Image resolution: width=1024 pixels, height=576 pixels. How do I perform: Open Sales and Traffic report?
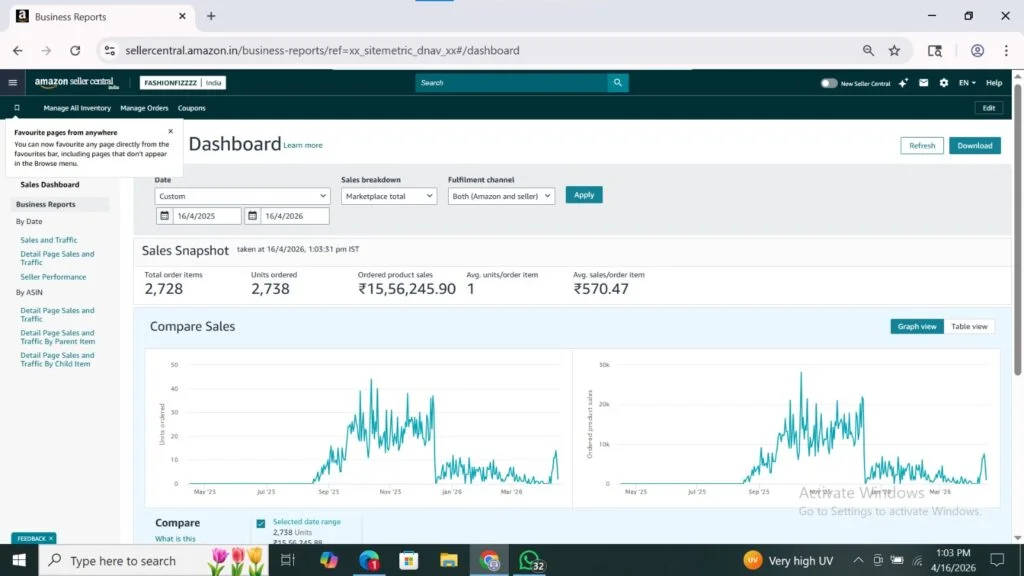(48, 240)
